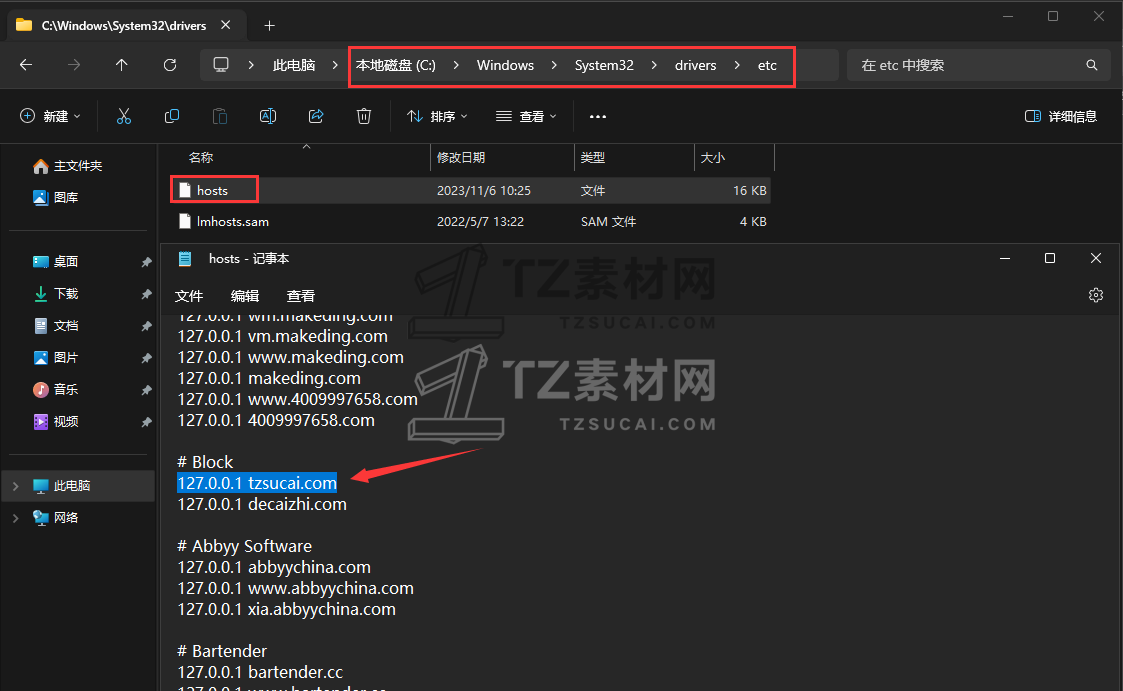
Task: Open 主文件夹 in sidebar
Action: coord(78,166)
